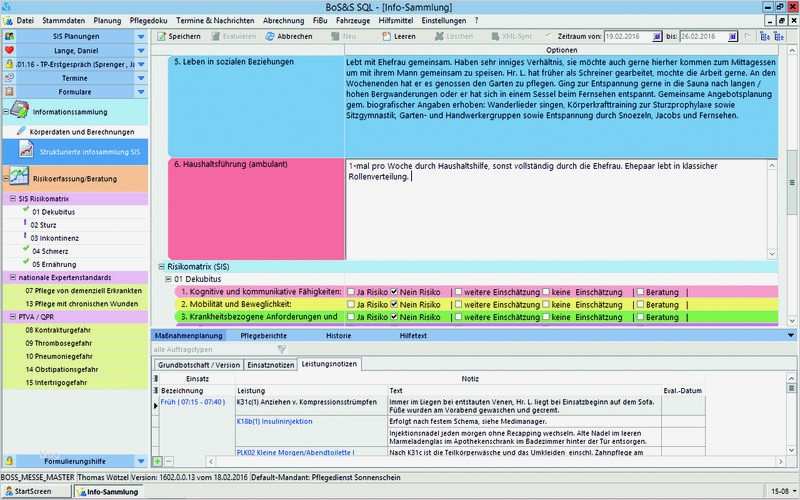This screenshot has height=500, width=800.
Task: Click the Speichern save icon
Action: click(x=162, y=36)
